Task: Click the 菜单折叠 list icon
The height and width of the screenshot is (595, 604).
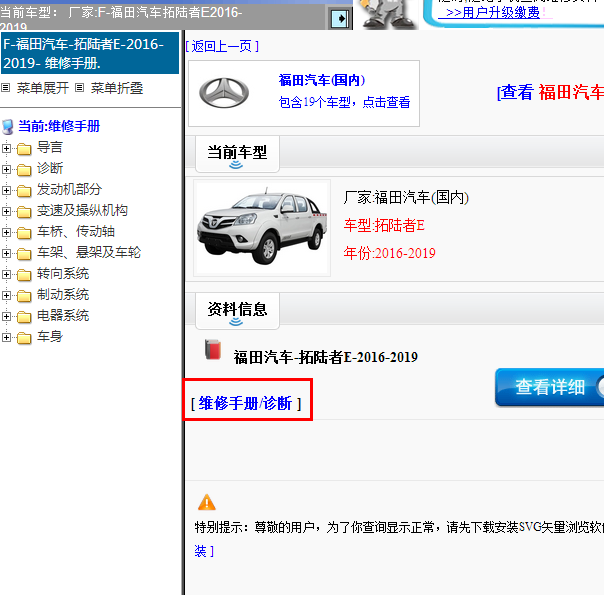Action: 79,88
